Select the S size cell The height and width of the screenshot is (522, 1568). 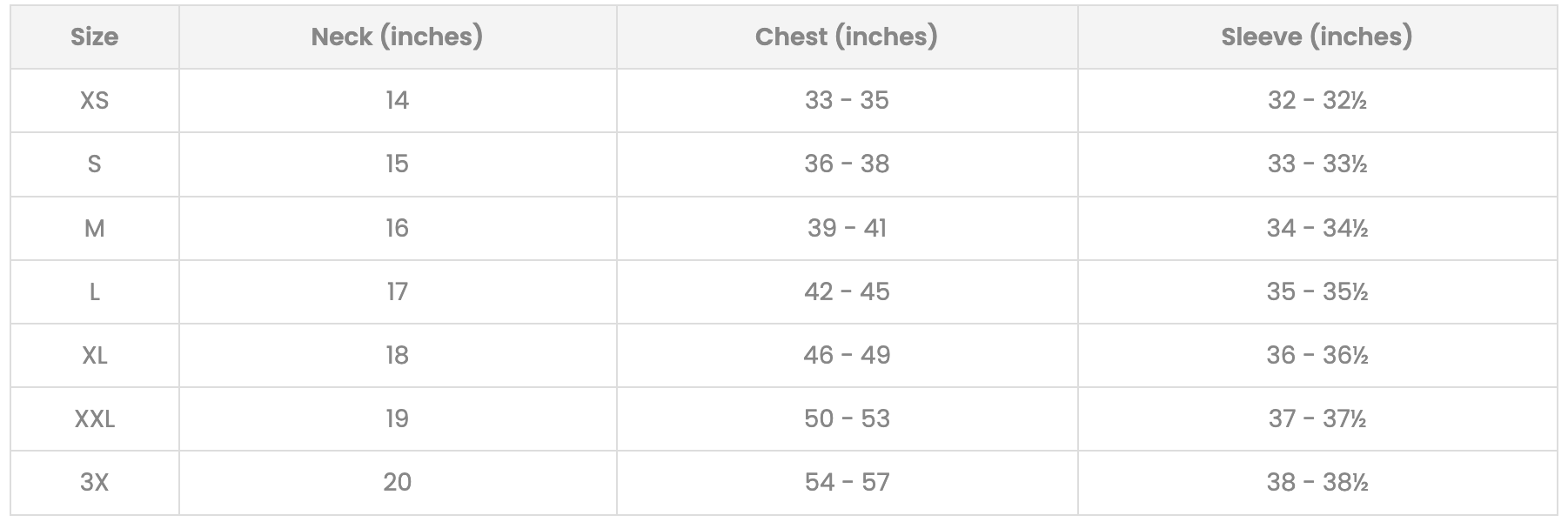[x=94, y=164]
